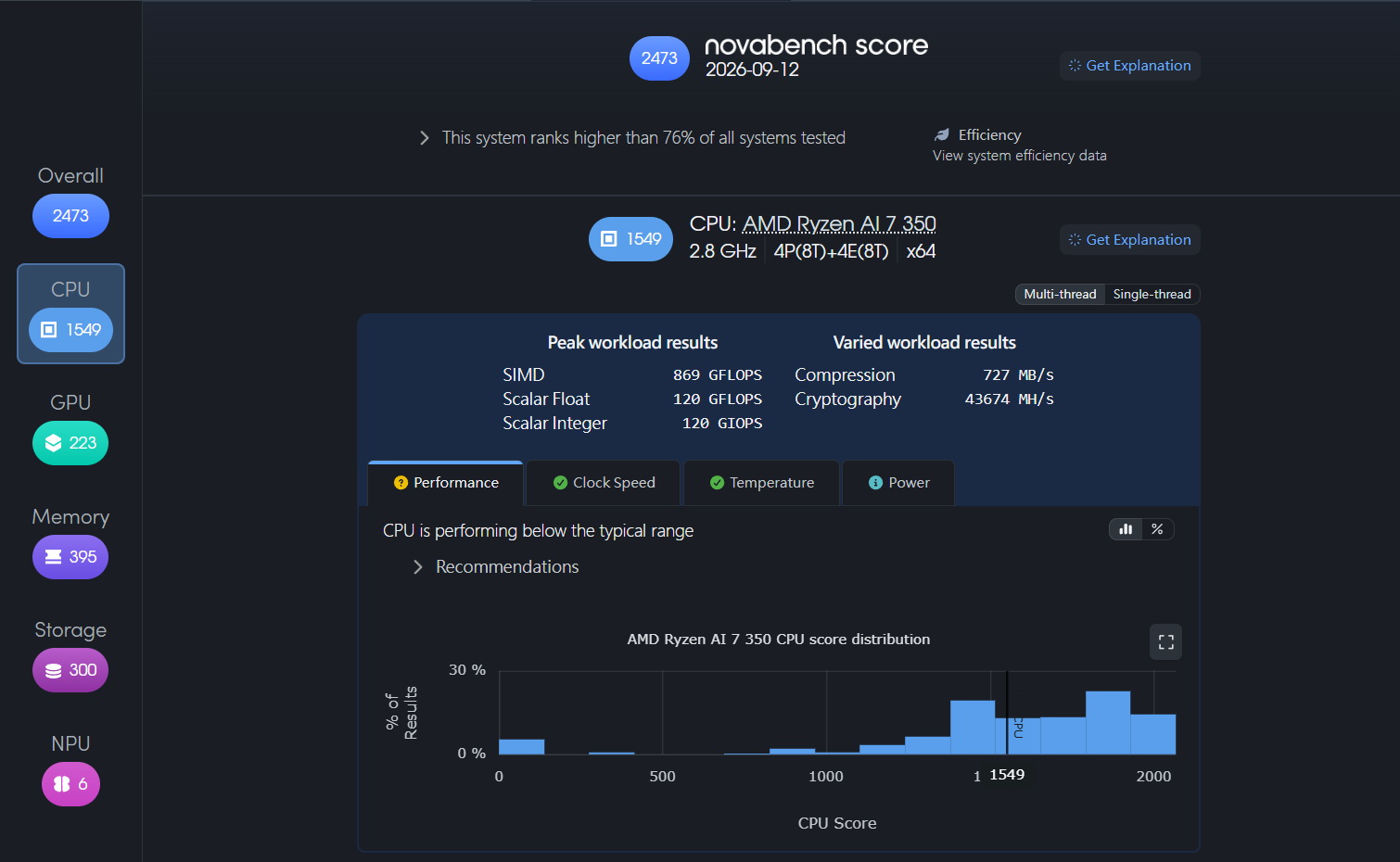The height and width of the screenshot is (862, 1400).
Task: Select the Memory score 395 badge
Action: point(70,557)
